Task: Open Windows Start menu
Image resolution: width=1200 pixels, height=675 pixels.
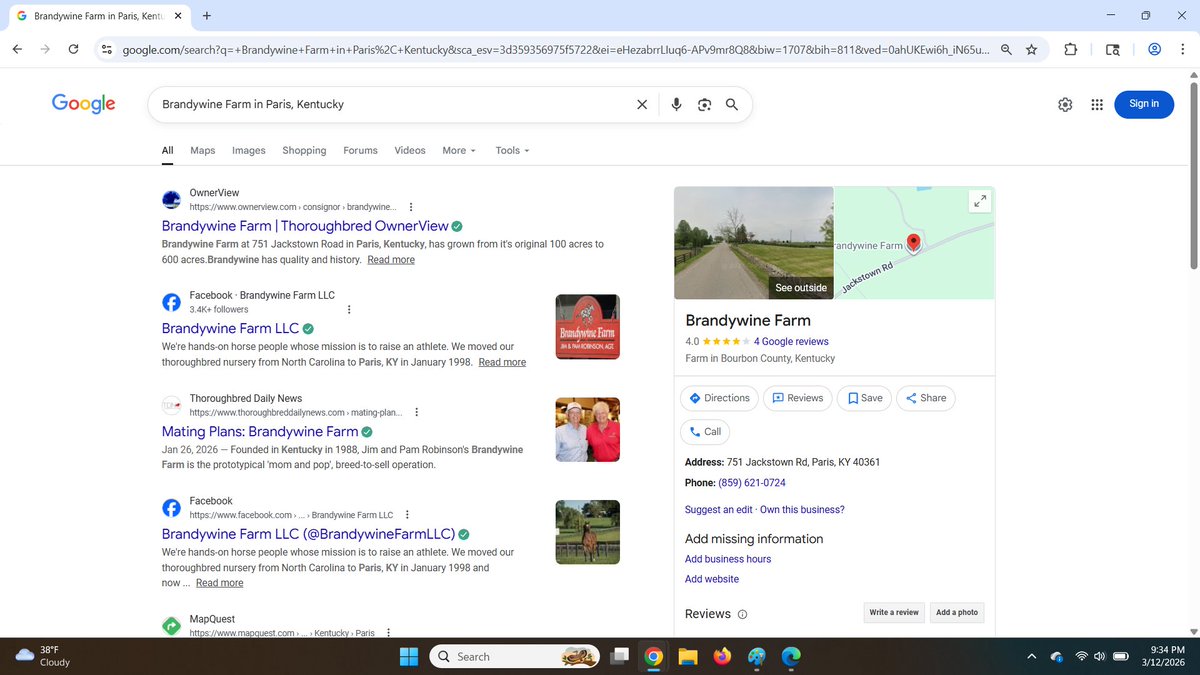Action: [x=409, y=656]
